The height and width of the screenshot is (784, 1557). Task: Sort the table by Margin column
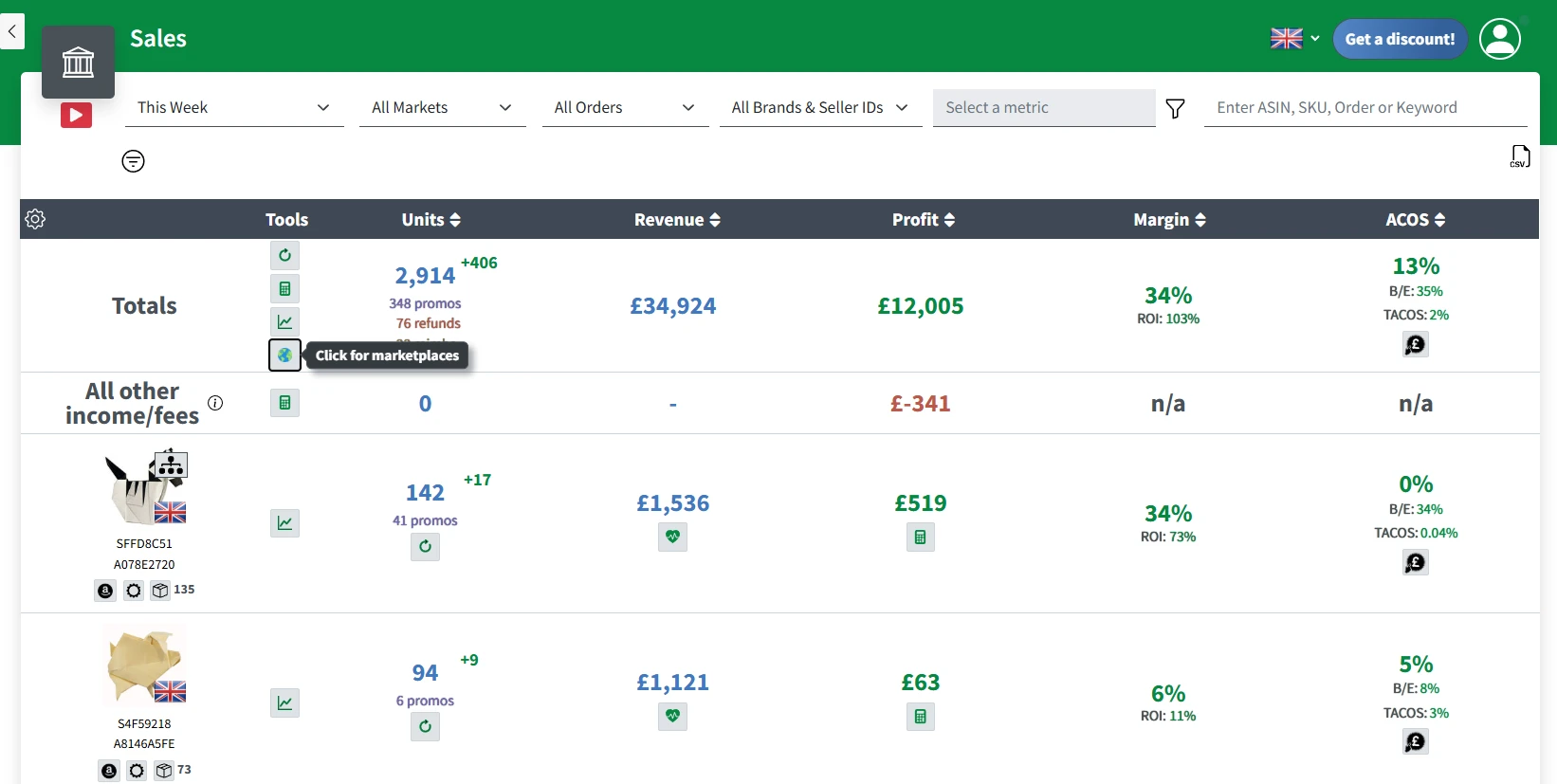click(x=1170, y=220)
